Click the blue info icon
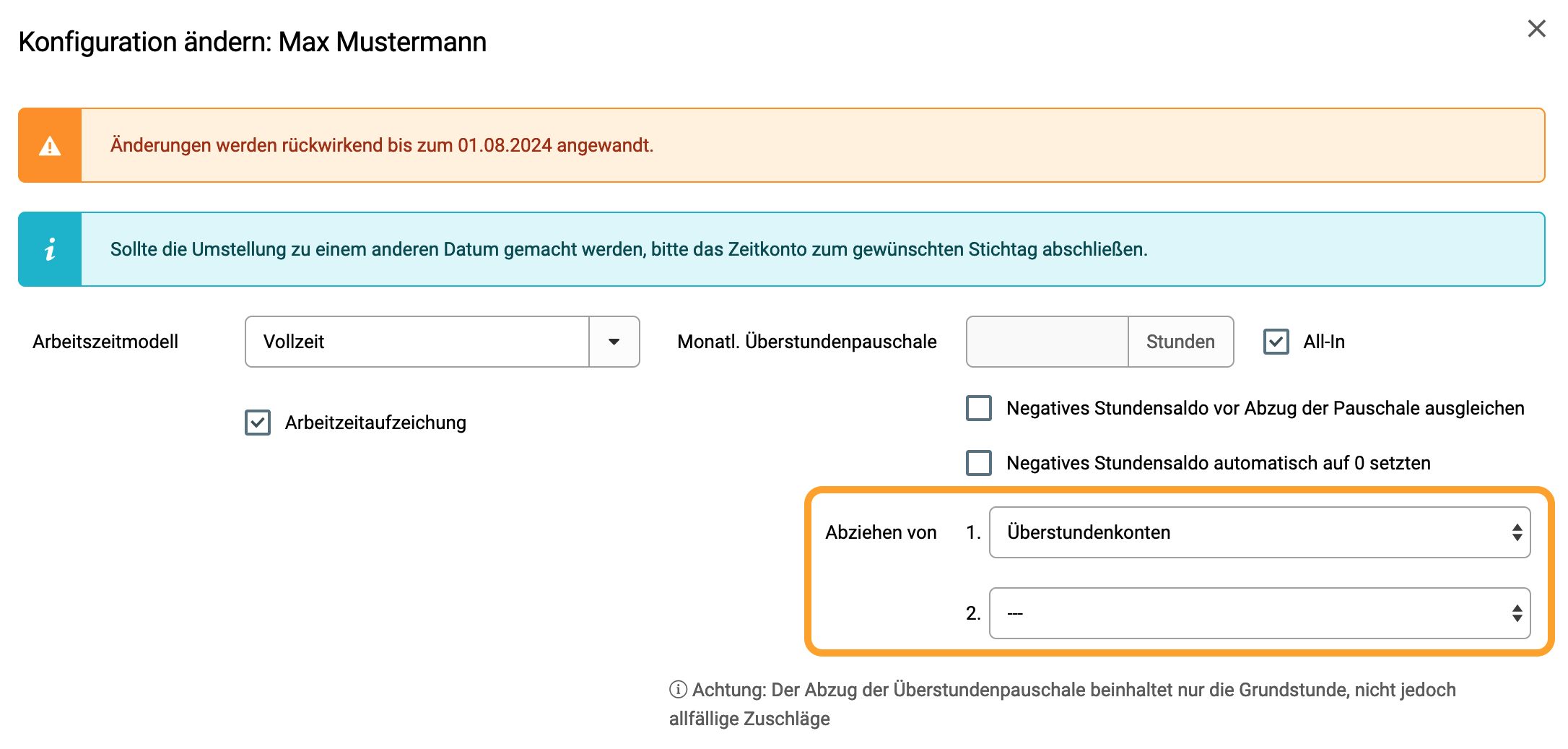Screen dimensions: 1568x749 [50, 250]
